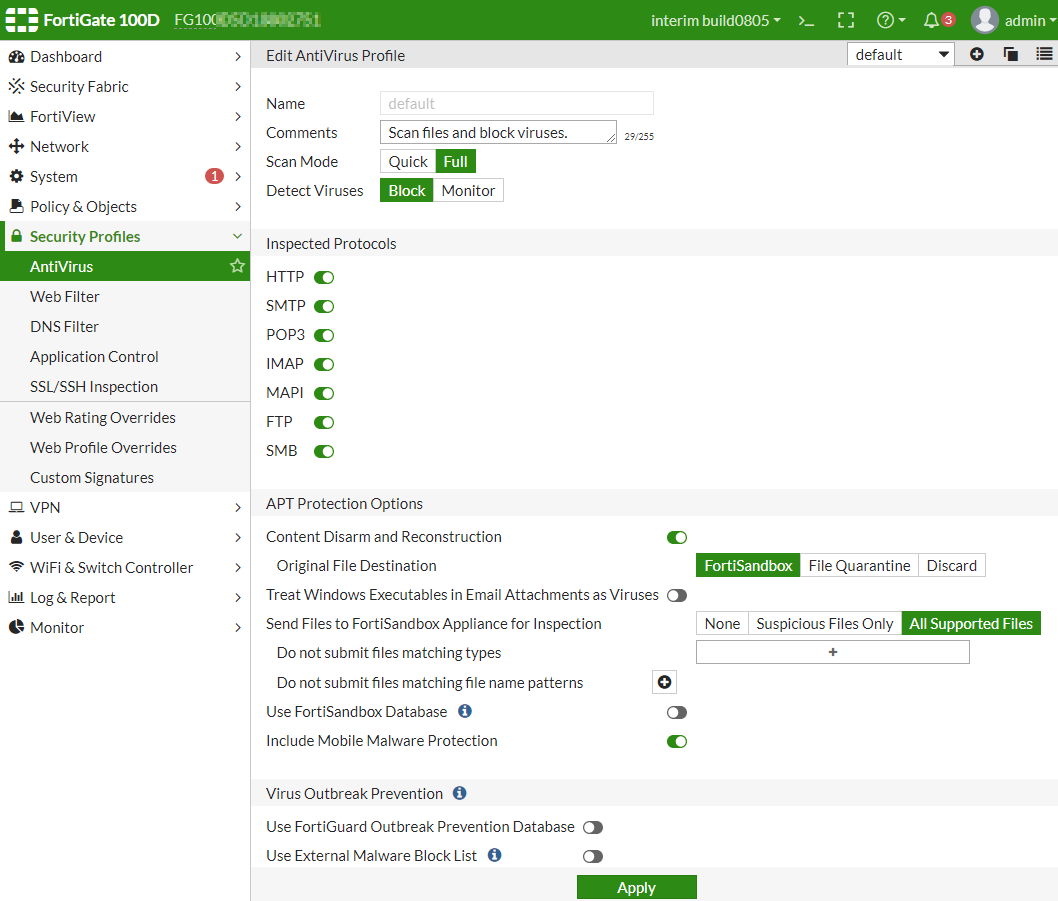
Task: Toggle POP3 protocol inspection
Action: point(324,335)
